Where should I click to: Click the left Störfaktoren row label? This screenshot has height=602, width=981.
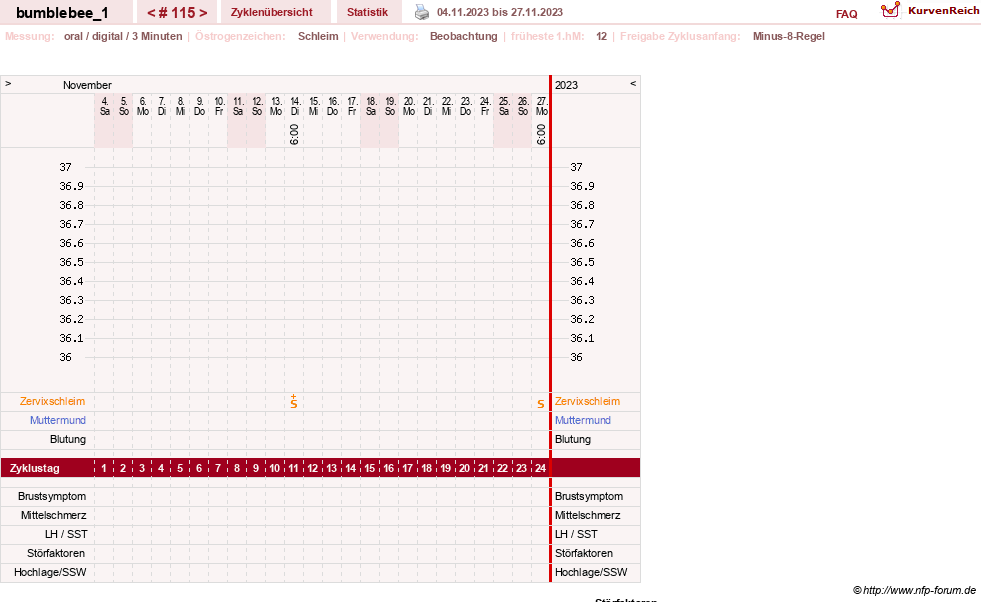(56, 553)
